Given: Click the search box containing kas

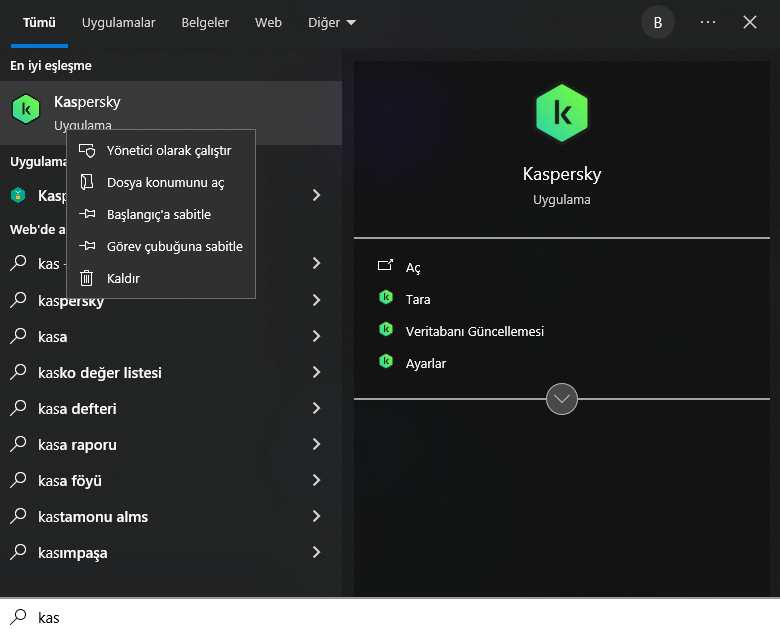Looking at the screenshot, I should [390, 617].
